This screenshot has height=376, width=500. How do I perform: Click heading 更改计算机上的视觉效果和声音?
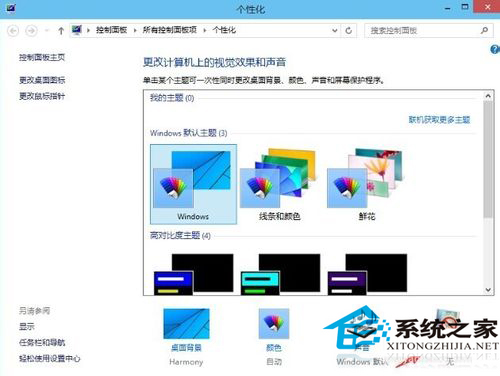point(214,62)
